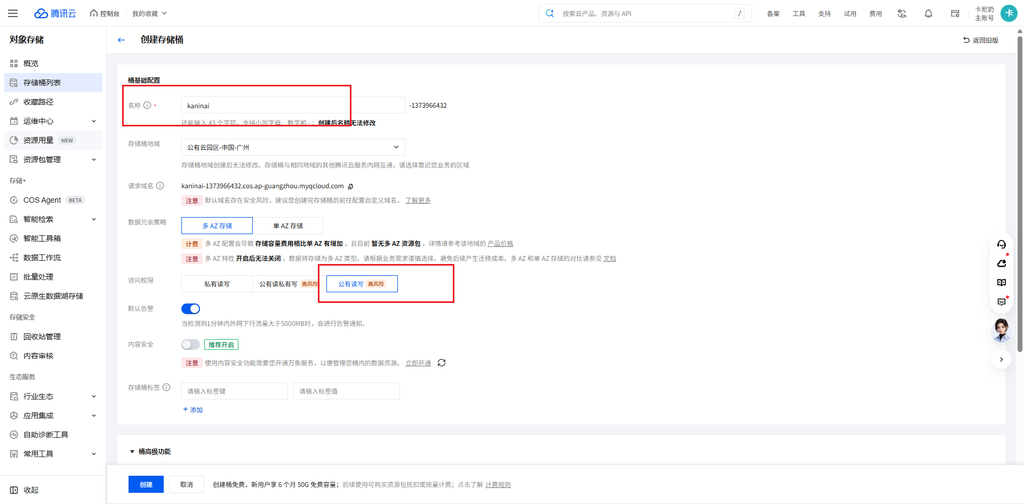Focus the 请输入标签键 input field

(x=234, y=391)
